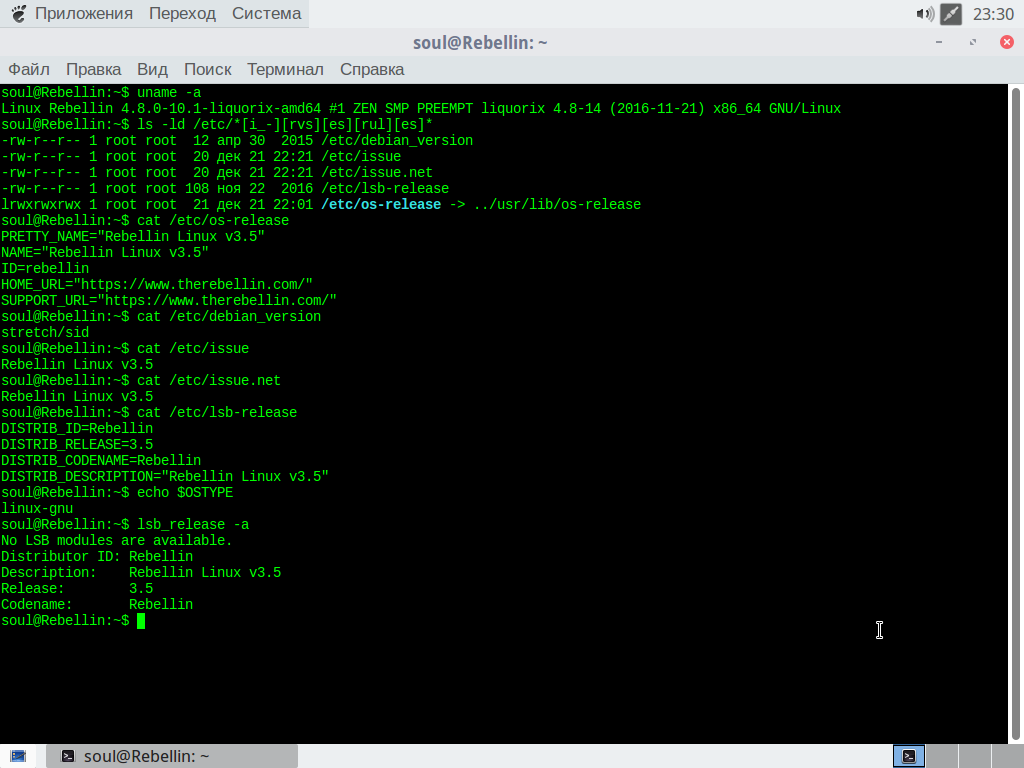Switch to Workspace 4 in the pager

(1007, 756)
